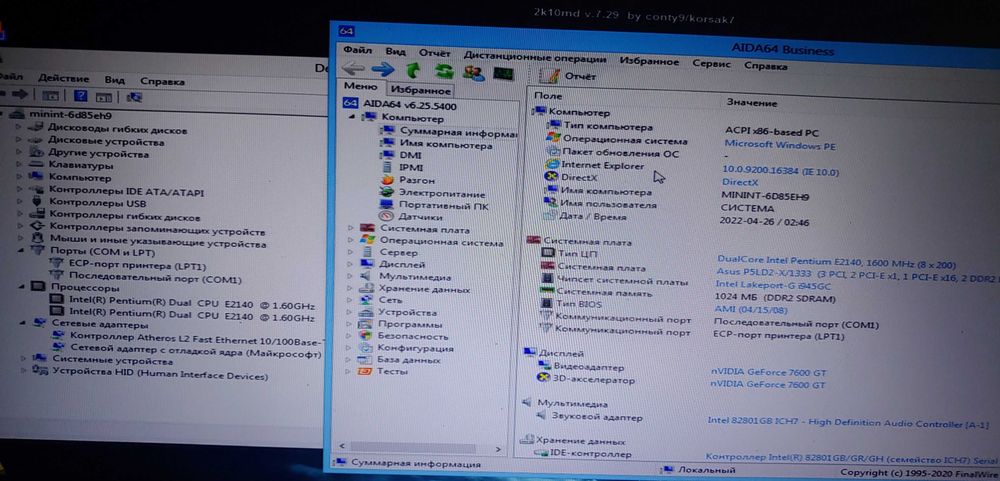Click the Поле column header
This screenshot has height=481, width=1000.
coord(548,96)
